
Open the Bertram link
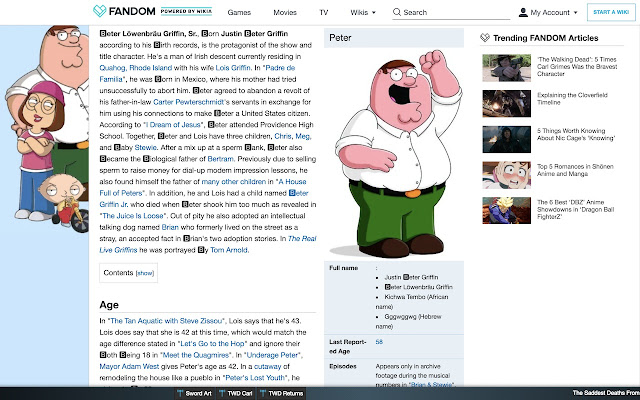click(x=220, y=159)
